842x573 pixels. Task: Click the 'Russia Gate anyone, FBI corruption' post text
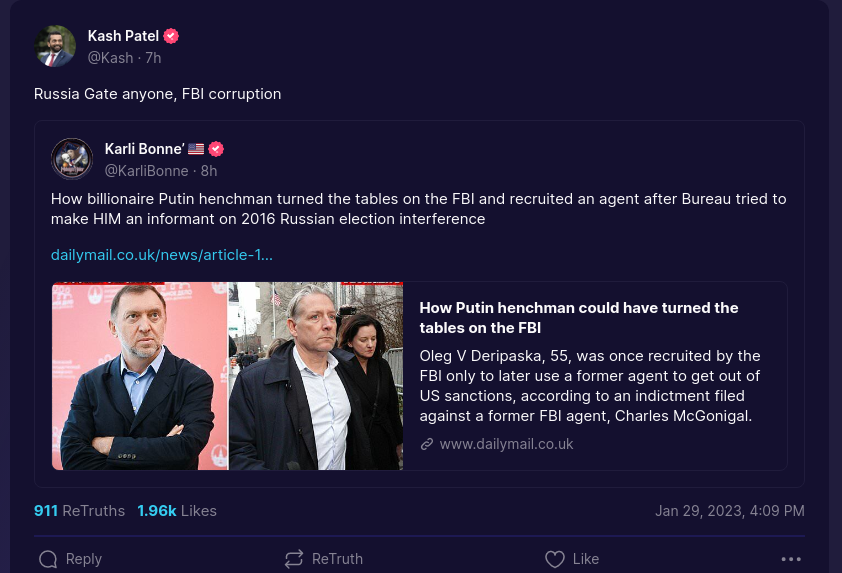pyautogui.click(x=157, y=94)
